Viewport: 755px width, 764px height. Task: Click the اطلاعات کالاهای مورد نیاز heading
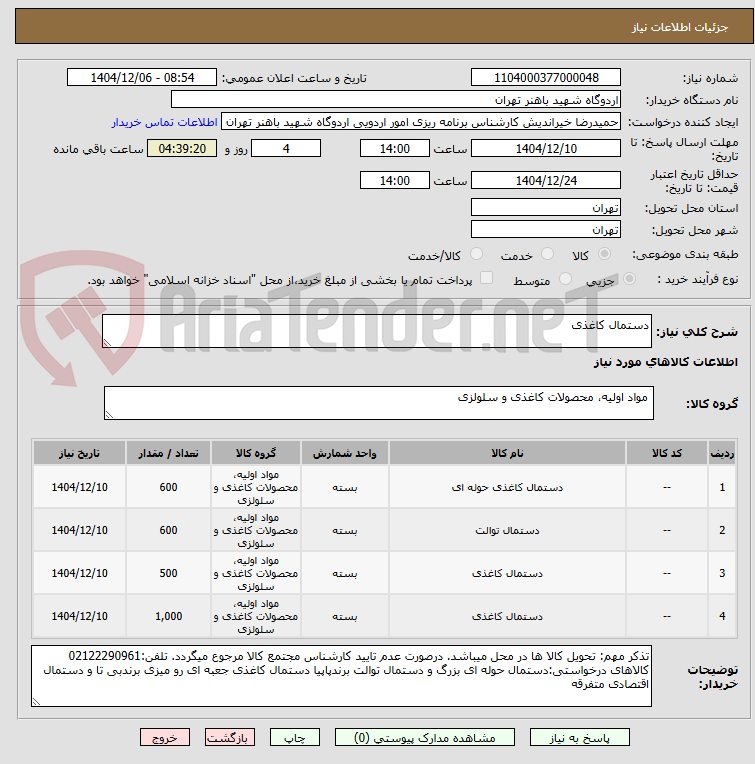(665, 362)
